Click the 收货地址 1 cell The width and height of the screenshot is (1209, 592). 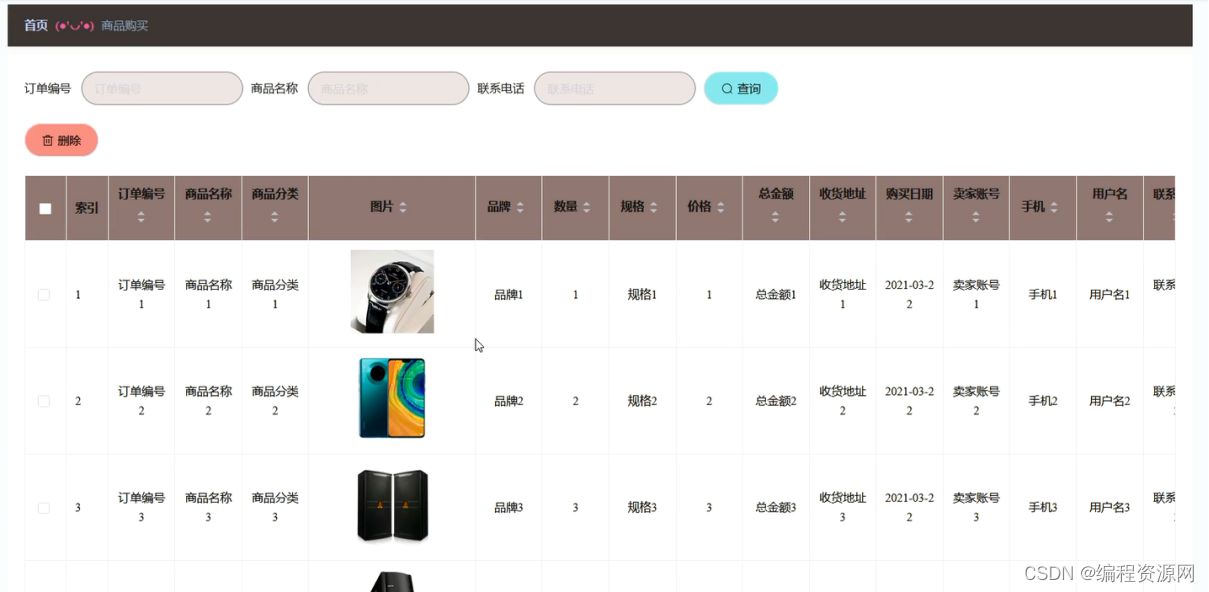pyautogui.click(x=842, y=295)
